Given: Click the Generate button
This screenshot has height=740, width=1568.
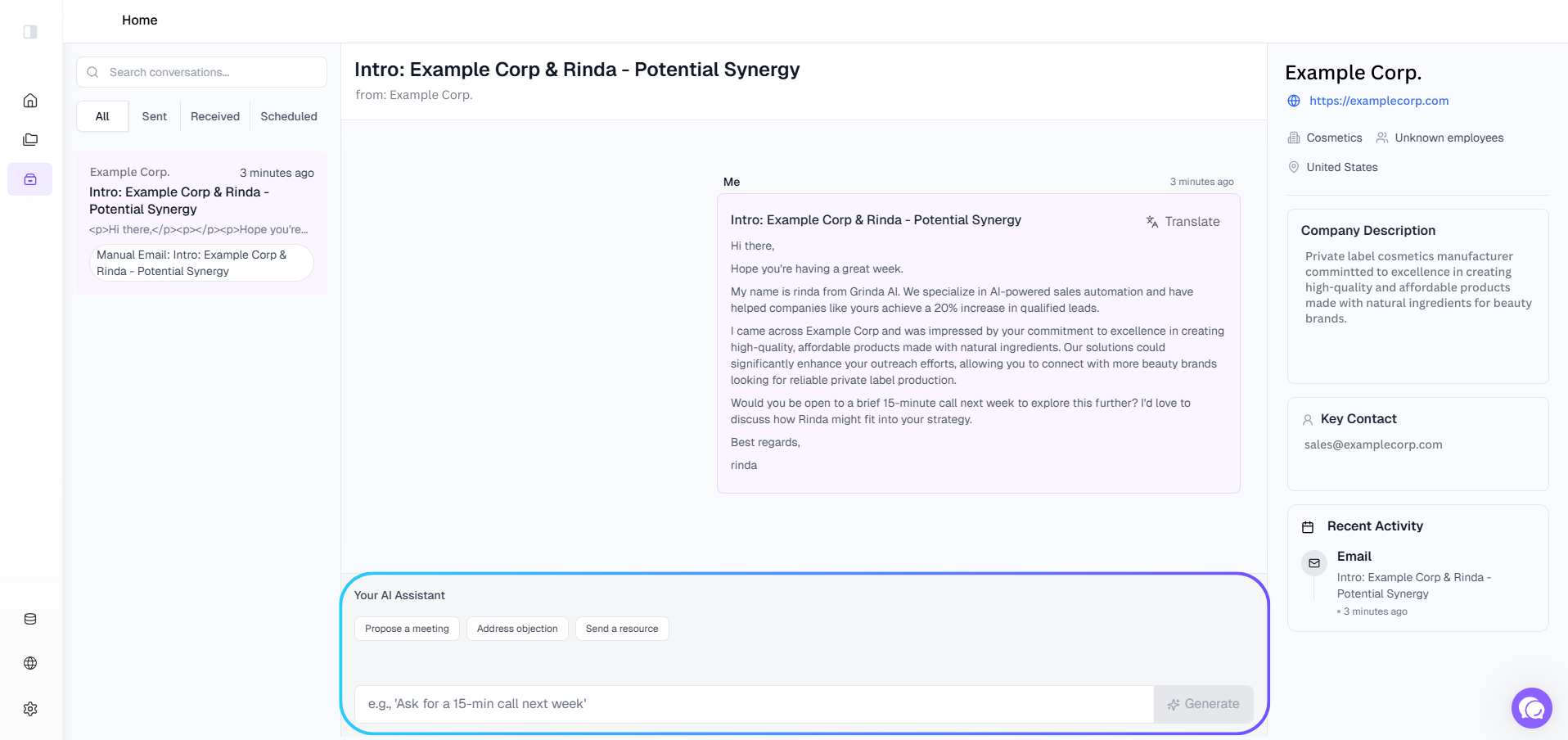Looking at the screenshot, I should (x=1204, y=704).
